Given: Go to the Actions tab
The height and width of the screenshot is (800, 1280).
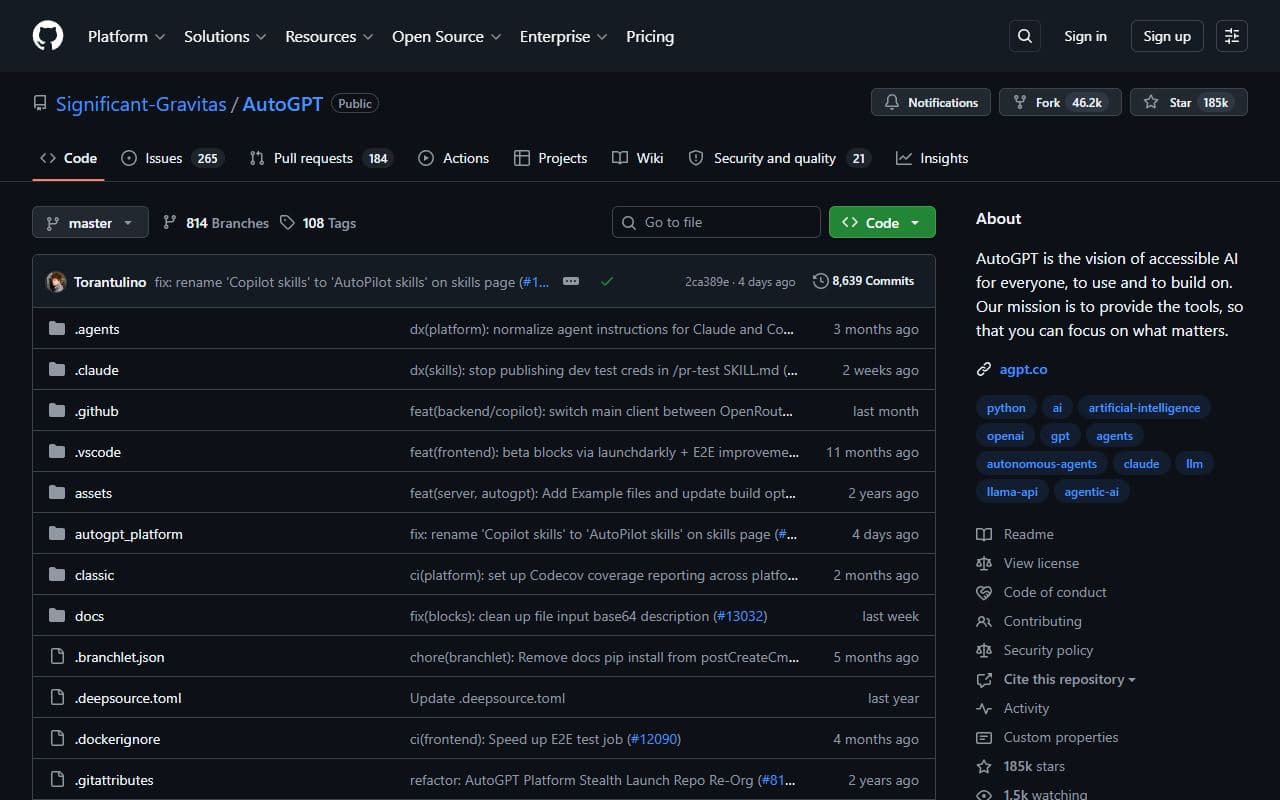Looking at the screenshot, I should 453,158.
